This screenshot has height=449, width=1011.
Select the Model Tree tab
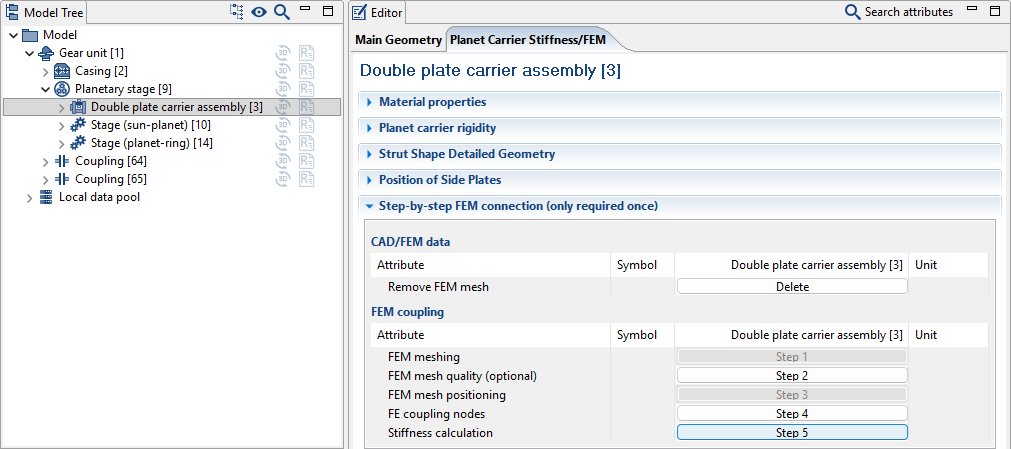tap(44, 12)
